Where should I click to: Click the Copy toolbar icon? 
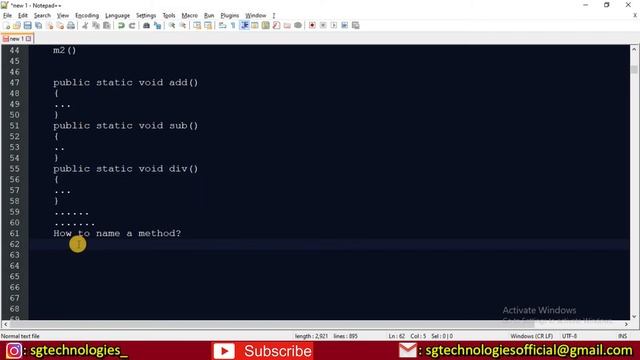[96, 25]
